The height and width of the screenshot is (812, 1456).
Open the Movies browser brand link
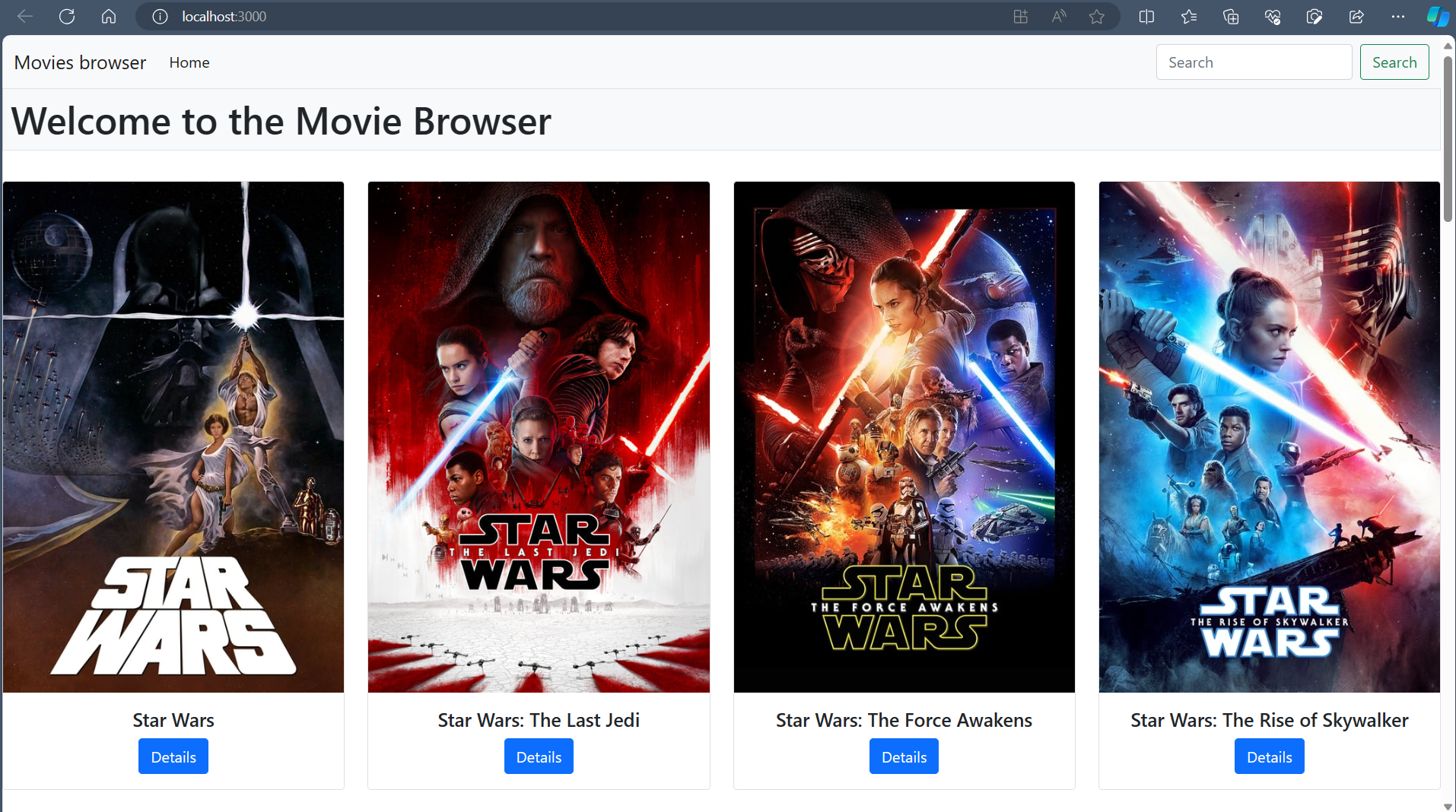click(x=80, y=62)
